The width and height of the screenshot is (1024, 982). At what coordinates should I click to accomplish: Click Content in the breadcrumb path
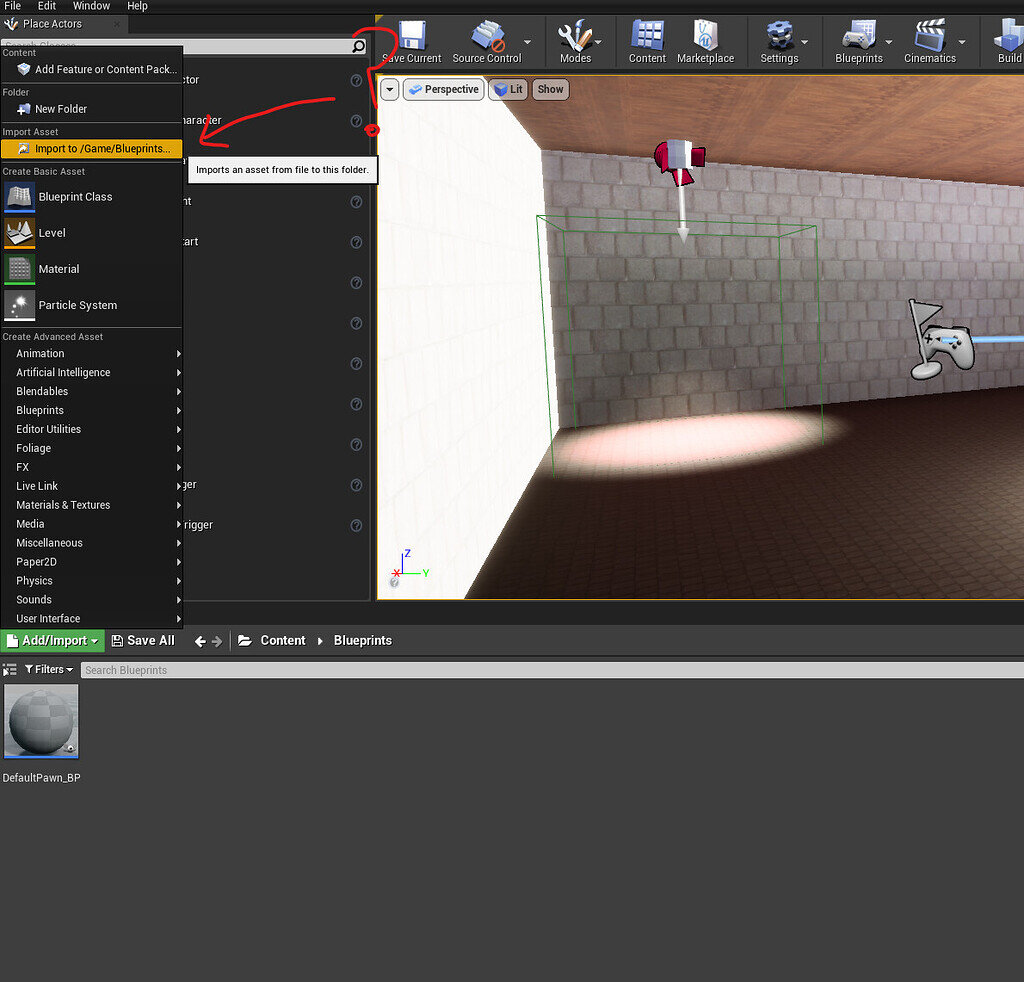tap(283, 641)
